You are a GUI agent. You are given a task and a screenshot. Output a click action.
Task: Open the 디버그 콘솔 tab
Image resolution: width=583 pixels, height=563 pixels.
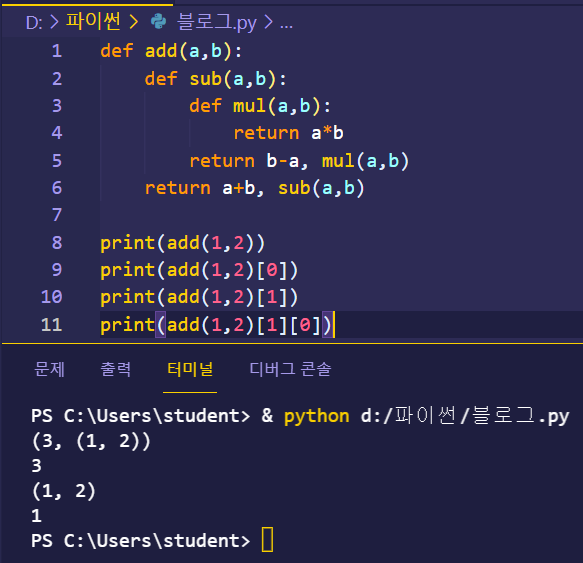pos(290,369)
